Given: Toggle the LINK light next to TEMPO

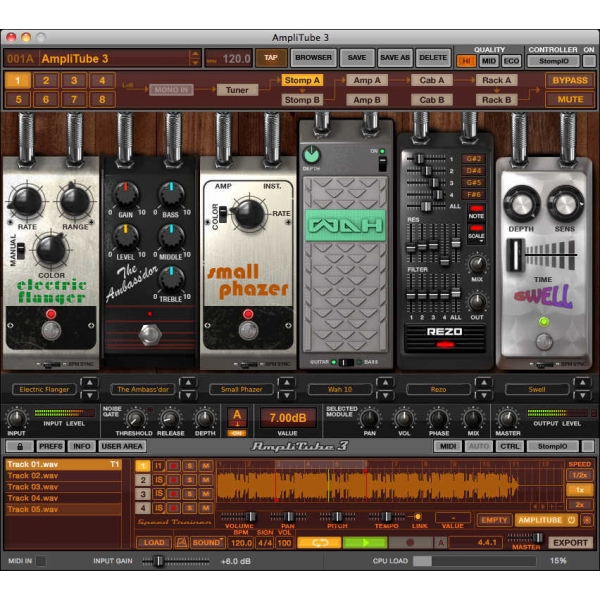Looking at the screenshot, I should [x=417, y=517].
